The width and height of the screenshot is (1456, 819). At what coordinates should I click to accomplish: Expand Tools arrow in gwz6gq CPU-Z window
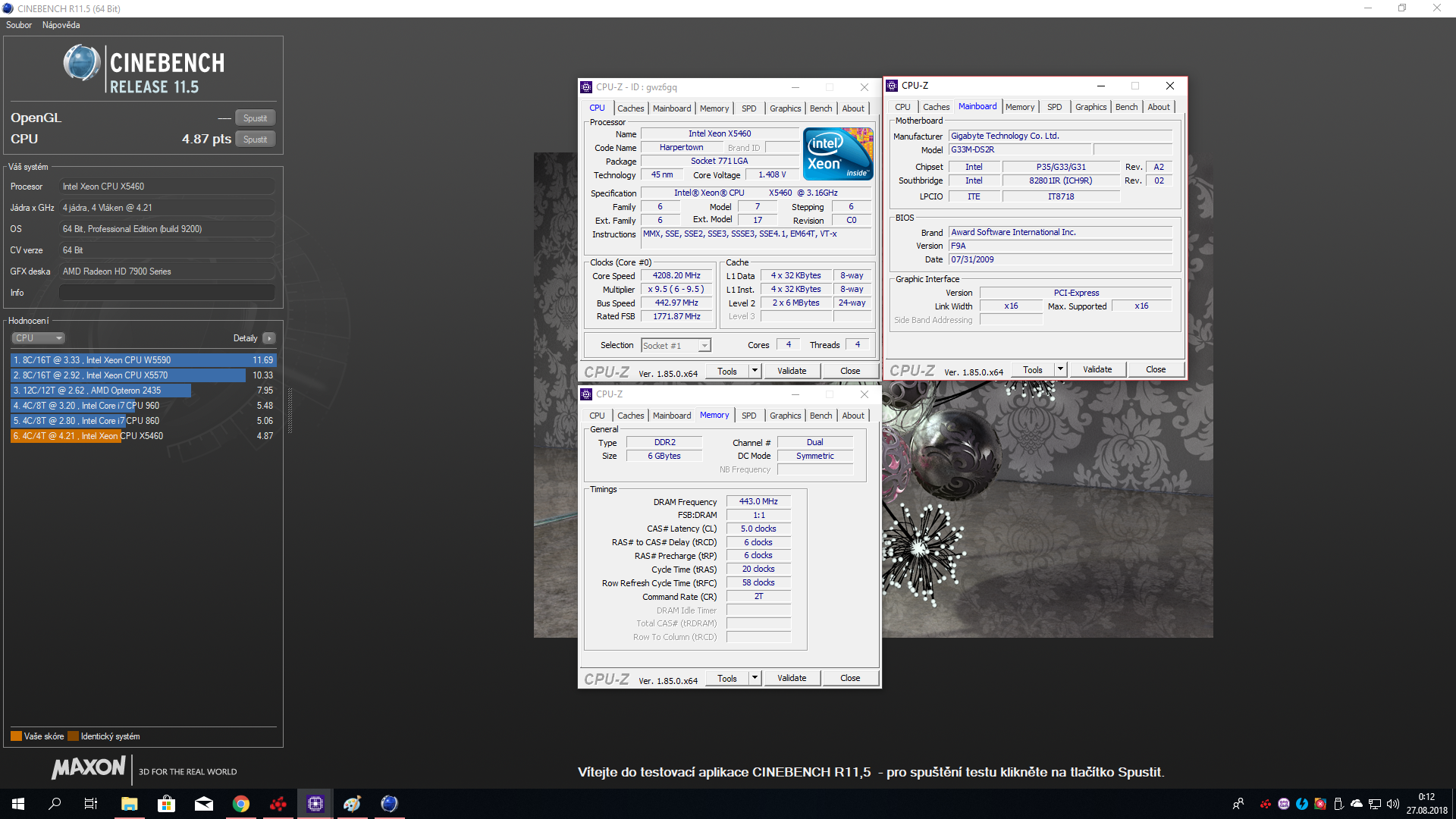click(755, 371)
